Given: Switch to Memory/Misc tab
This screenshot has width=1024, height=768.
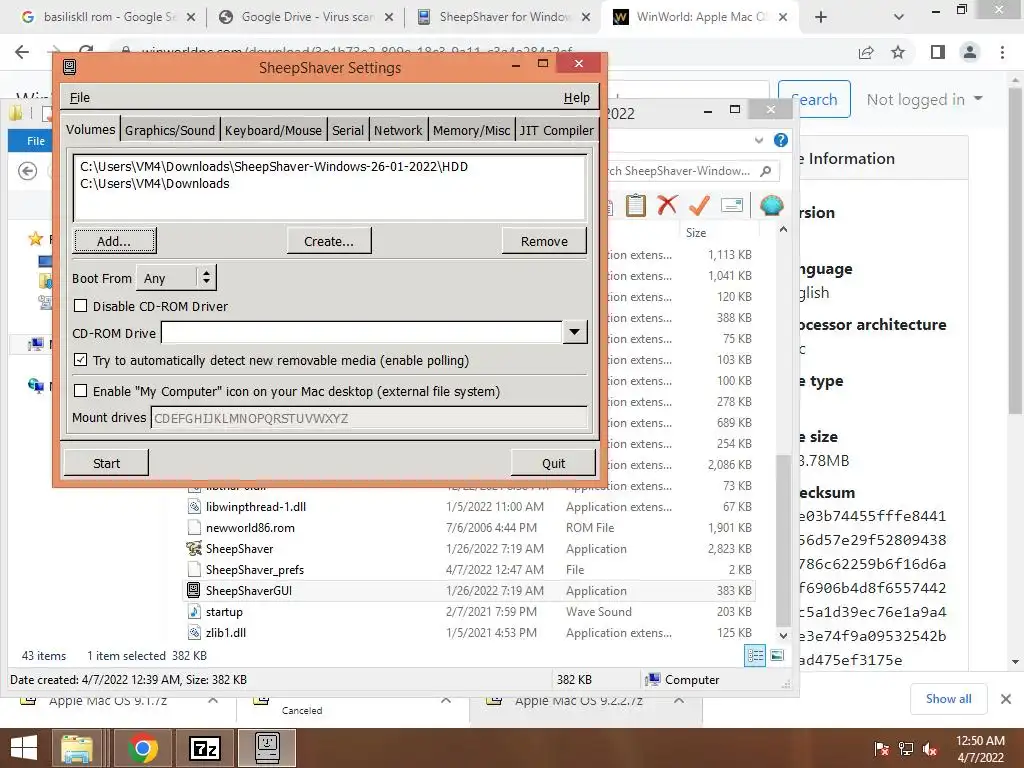Looking at the screenshot, I should point(471,130).
